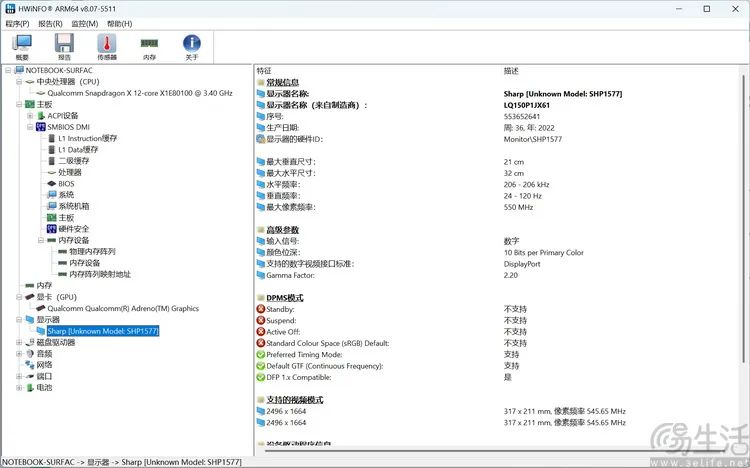The height and width of the screenshot is (468, 750).
Task: Click the 特征 column header
Action: click(264, 71)
